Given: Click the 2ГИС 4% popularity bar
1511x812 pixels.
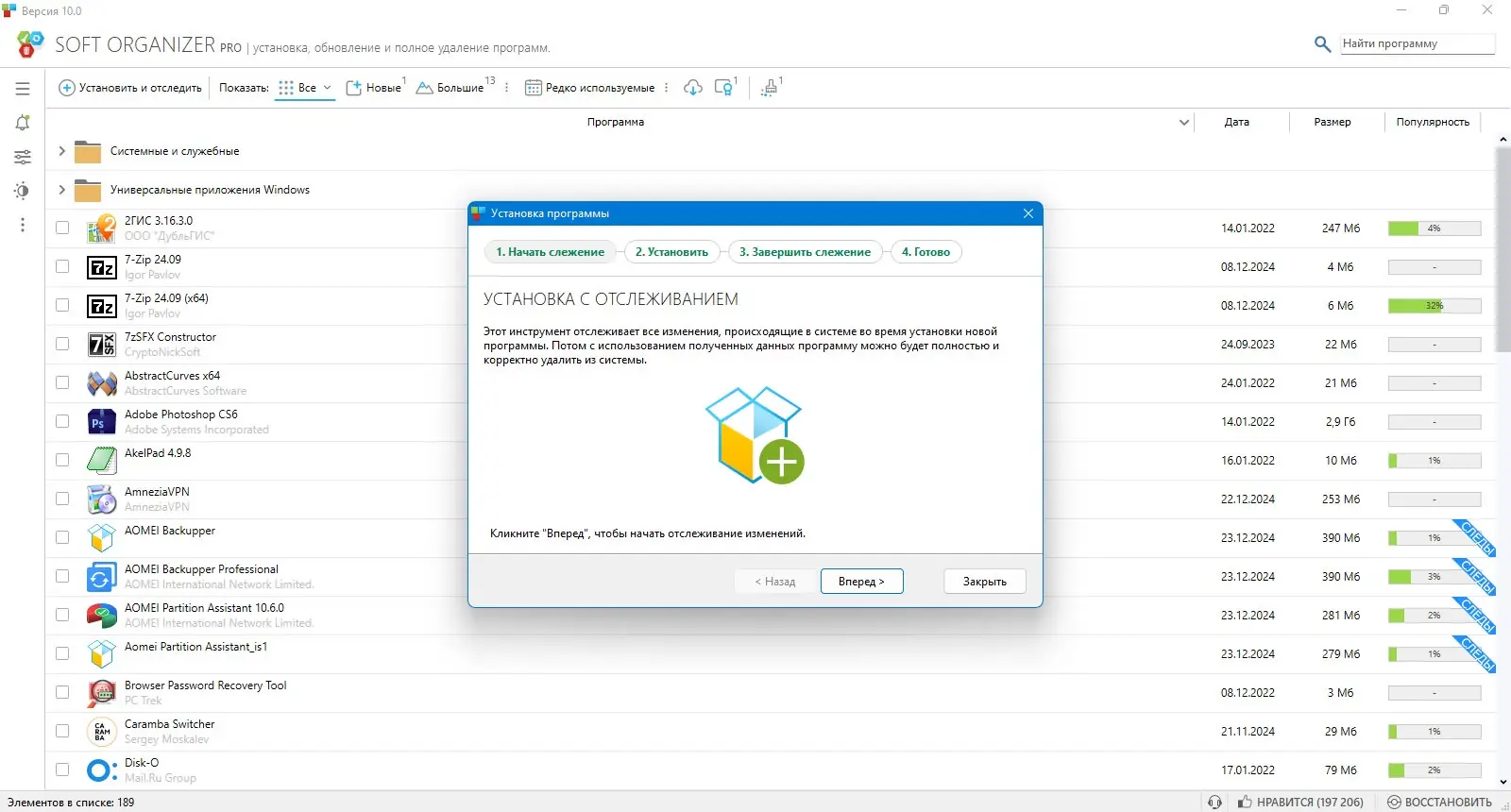Looking at the screenshot, I should 1434,228.
